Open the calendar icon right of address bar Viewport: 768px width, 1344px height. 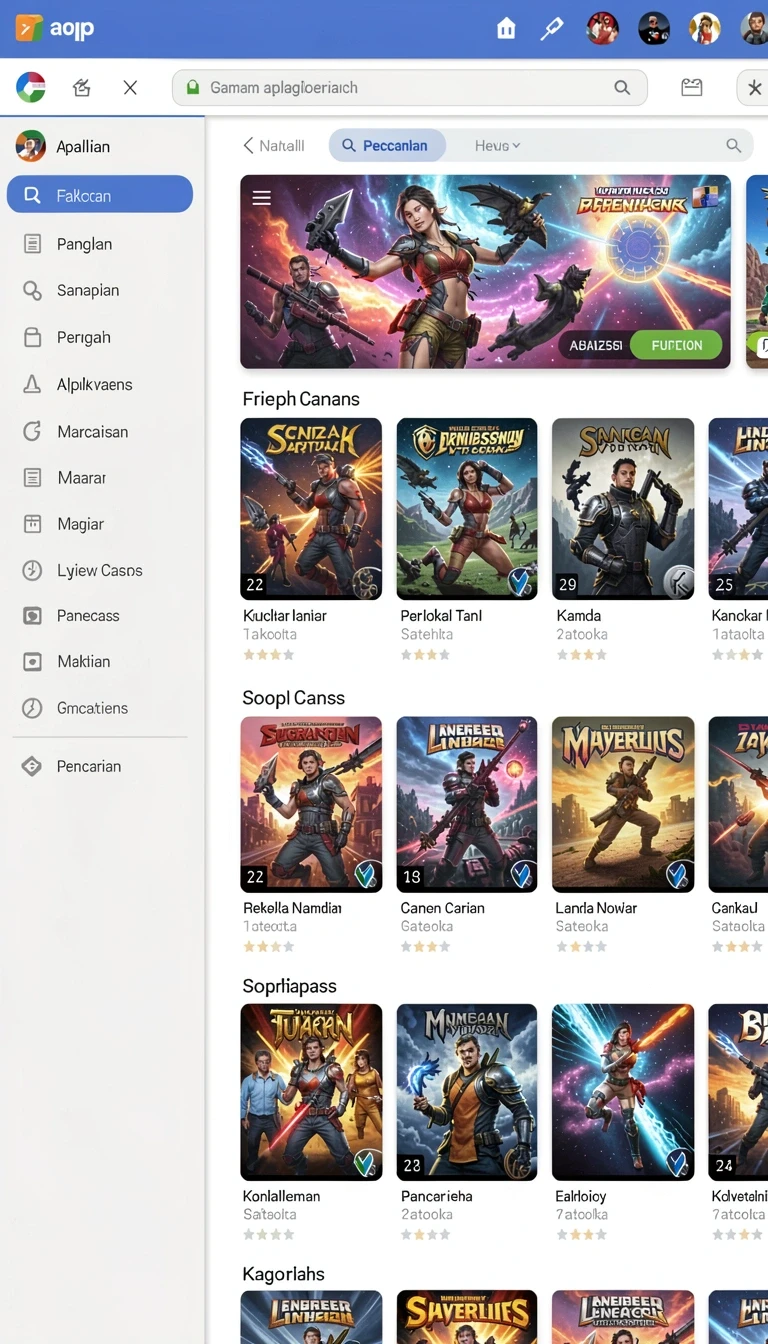click(692, 88)
